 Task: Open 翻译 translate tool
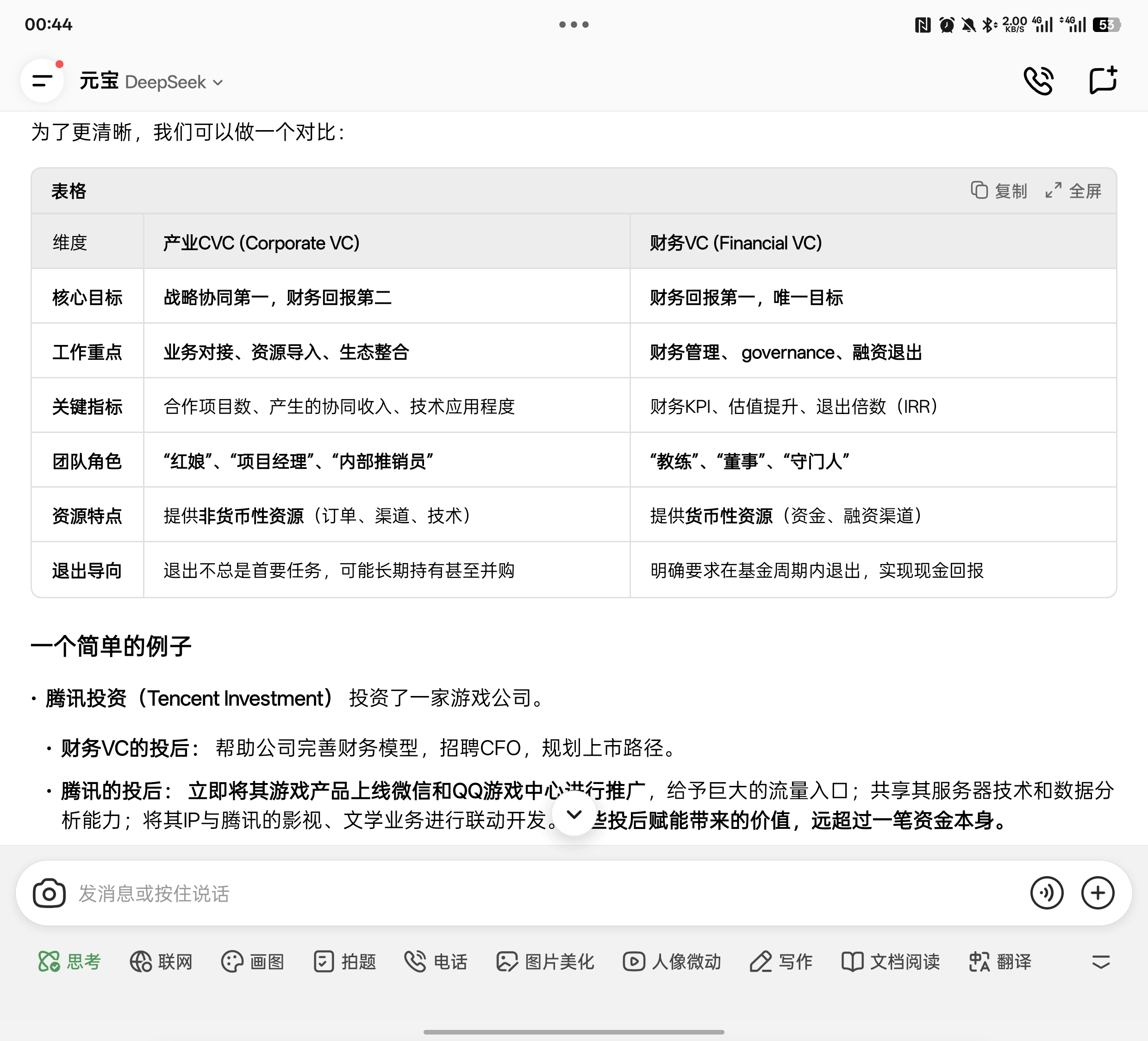tap(1000, 962)
